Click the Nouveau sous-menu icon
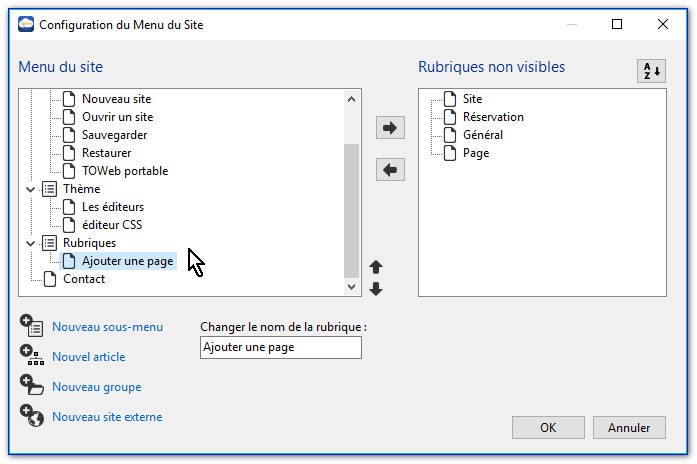 click(31, 326)
